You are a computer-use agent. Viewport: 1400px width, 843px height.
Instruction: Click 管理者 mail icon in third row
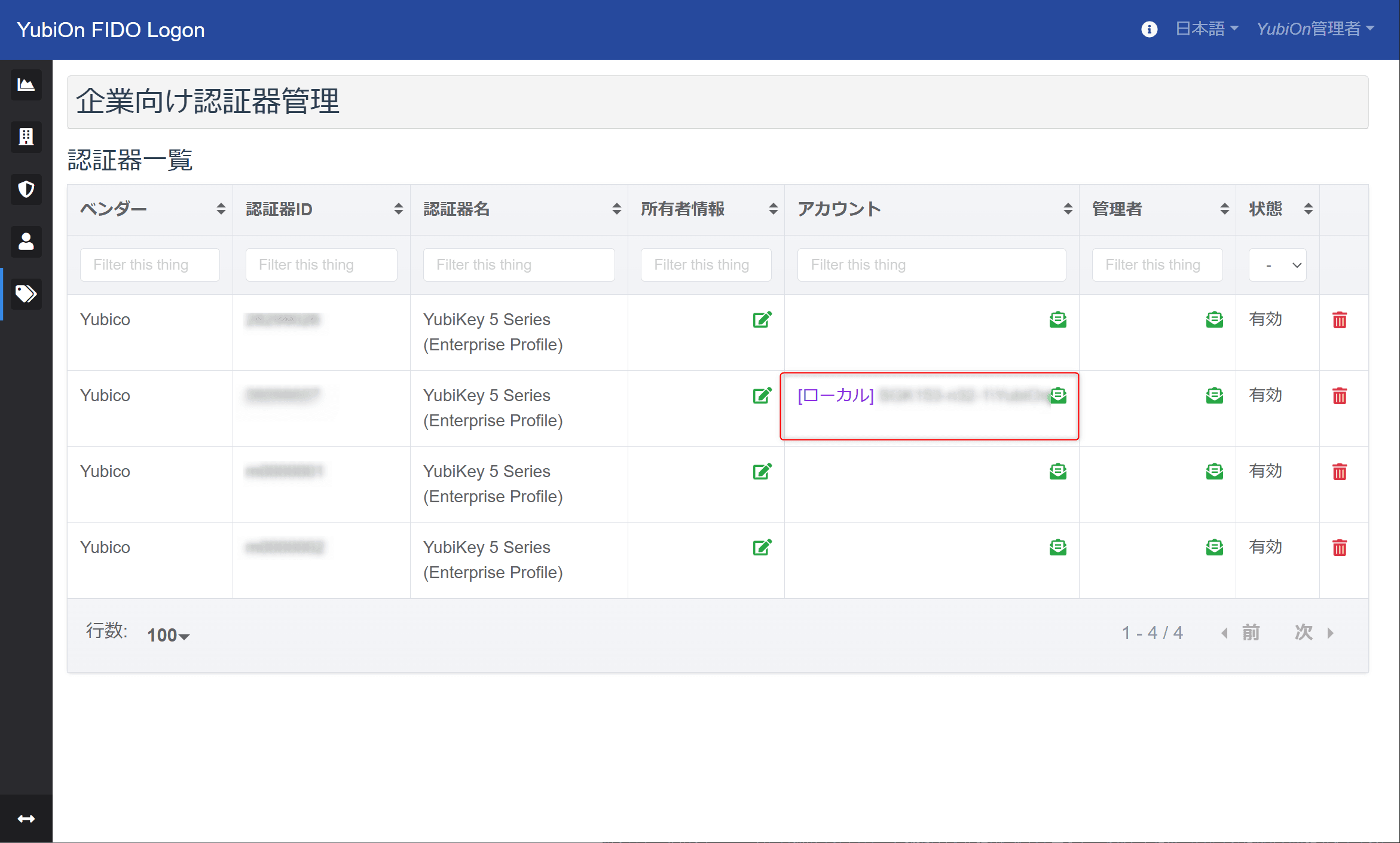tap(1215, 471)
